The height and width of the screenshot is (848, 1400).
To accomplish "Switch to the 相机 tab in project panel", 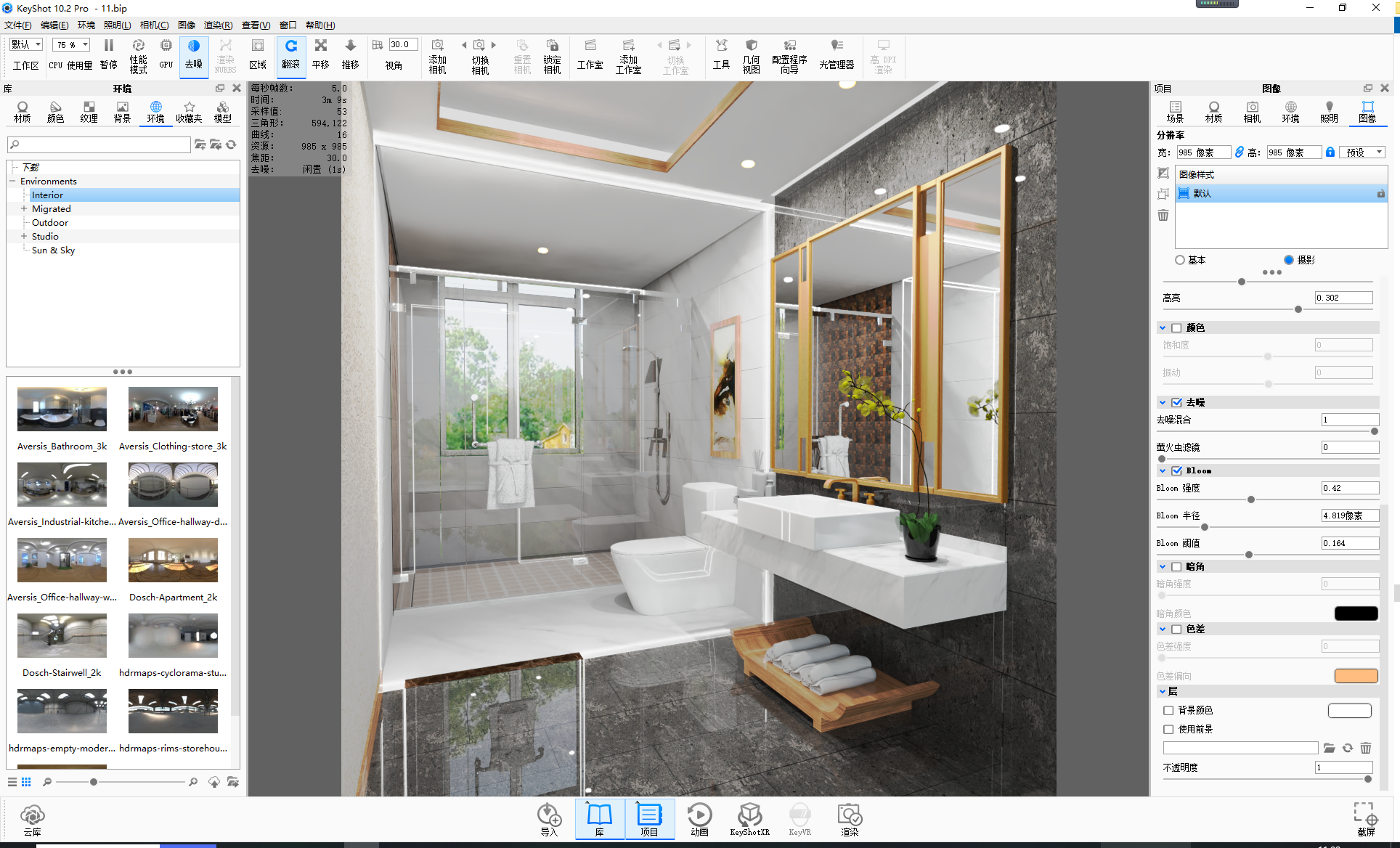I will click(1252, 111).
